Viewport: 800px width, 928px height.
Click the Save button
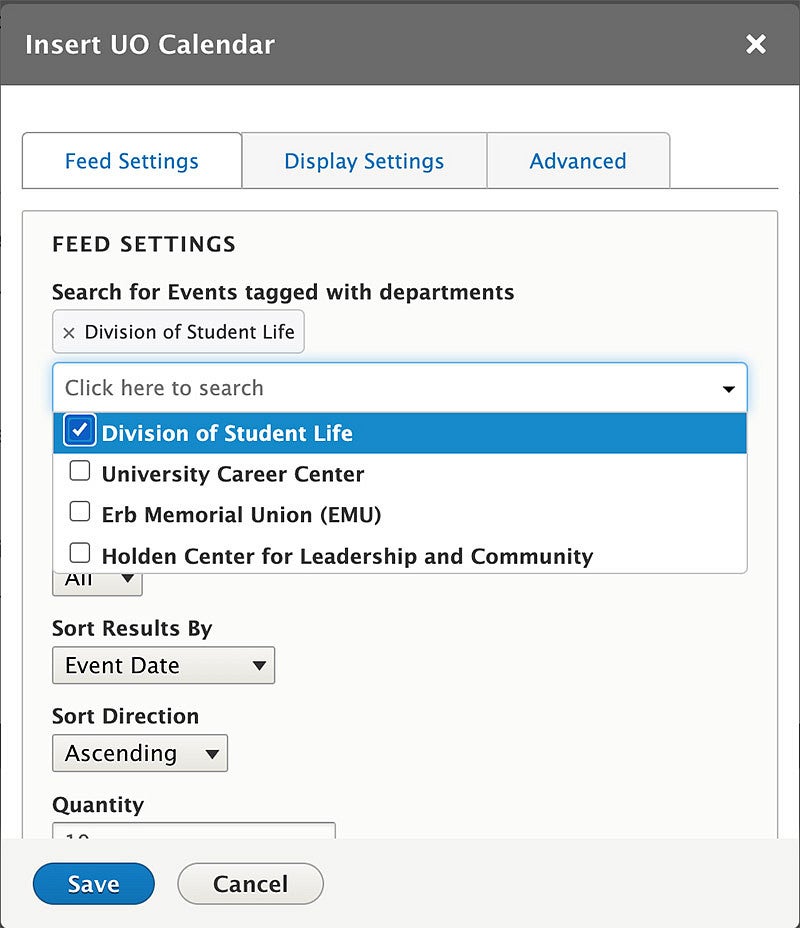tap(93, 884)
